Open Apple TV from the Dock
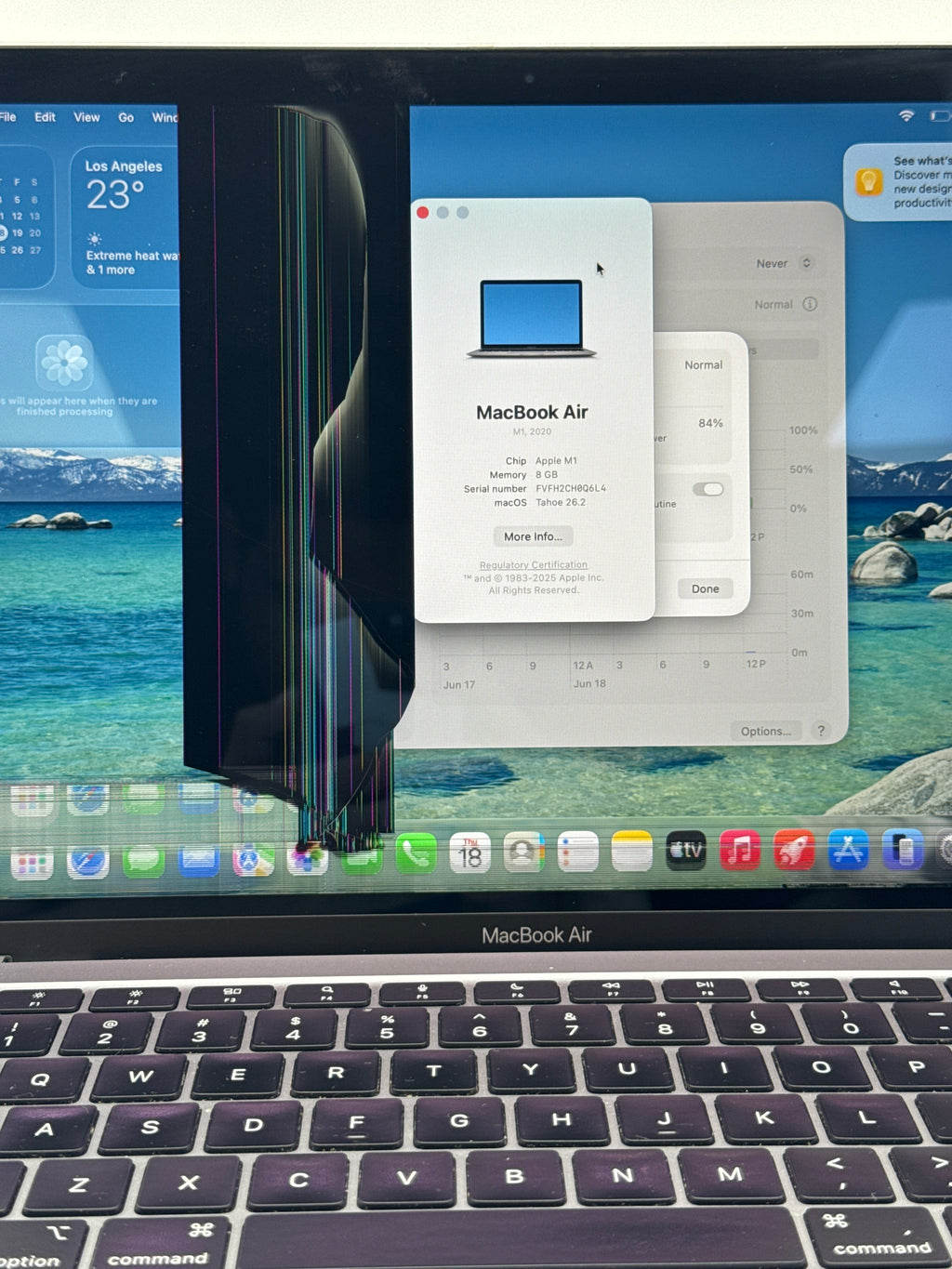Viewport: 952px width, 1269px height. point(686,851)
